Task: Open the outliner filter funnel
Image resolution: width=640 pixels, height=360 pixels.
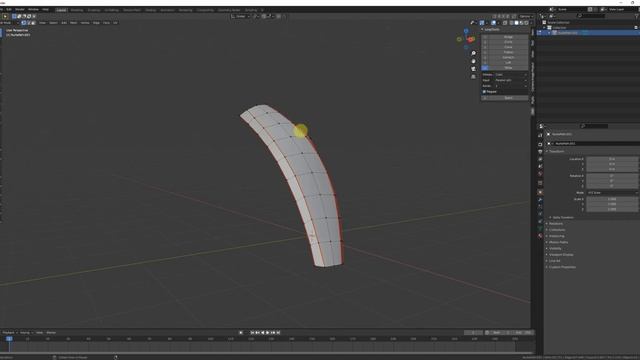Action: (x=636, y=16)
